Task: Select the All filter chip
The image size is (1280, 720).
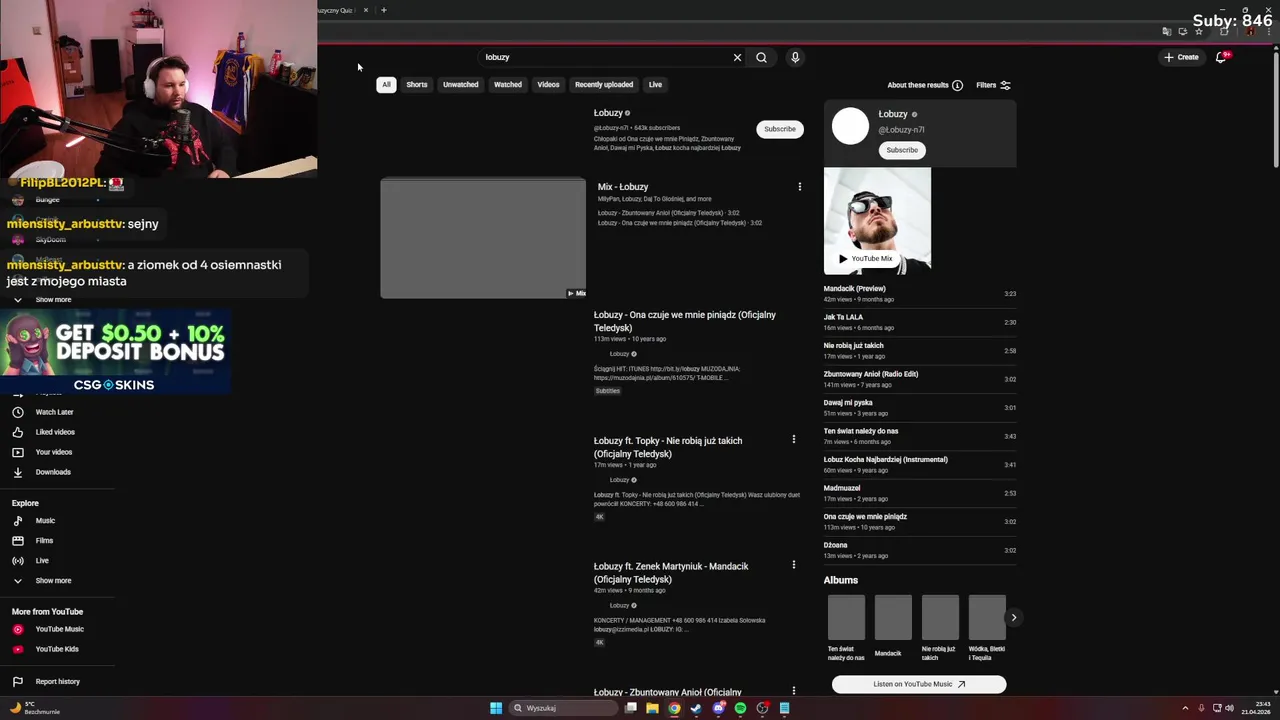Action: 386,84
